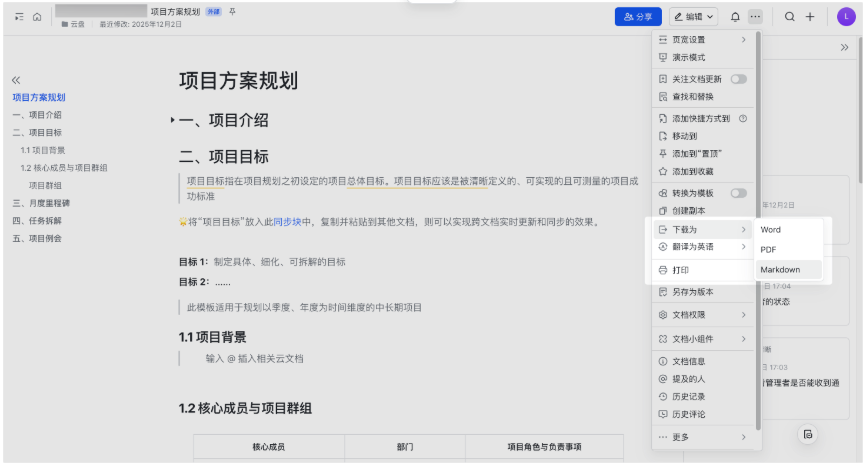The height and width of the screenshot is (468, 868).
Task: Click the menu's vertical scrollbar
Action: [x=758, y=230]
